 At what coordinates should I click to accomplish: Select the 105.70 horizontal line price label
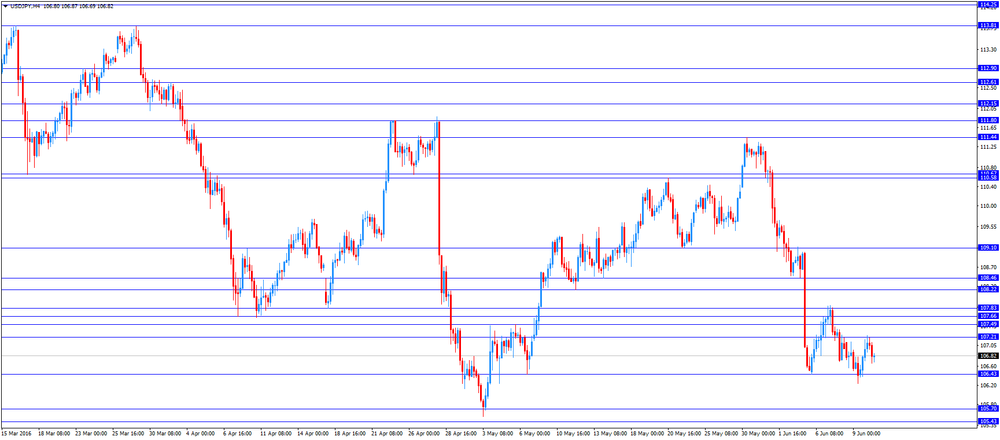pyautogui.click(x=988, y=409)
